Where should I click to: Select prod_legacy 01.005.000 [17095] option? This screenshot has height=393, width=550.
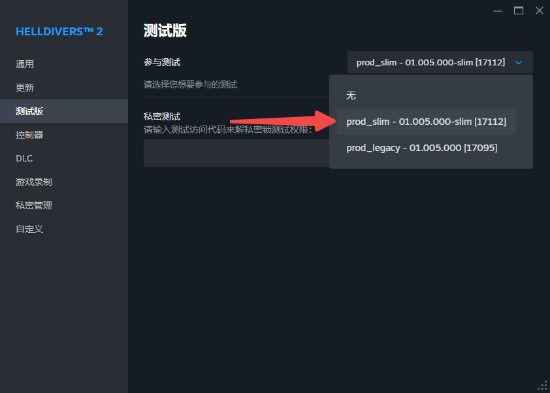[426, 148]
